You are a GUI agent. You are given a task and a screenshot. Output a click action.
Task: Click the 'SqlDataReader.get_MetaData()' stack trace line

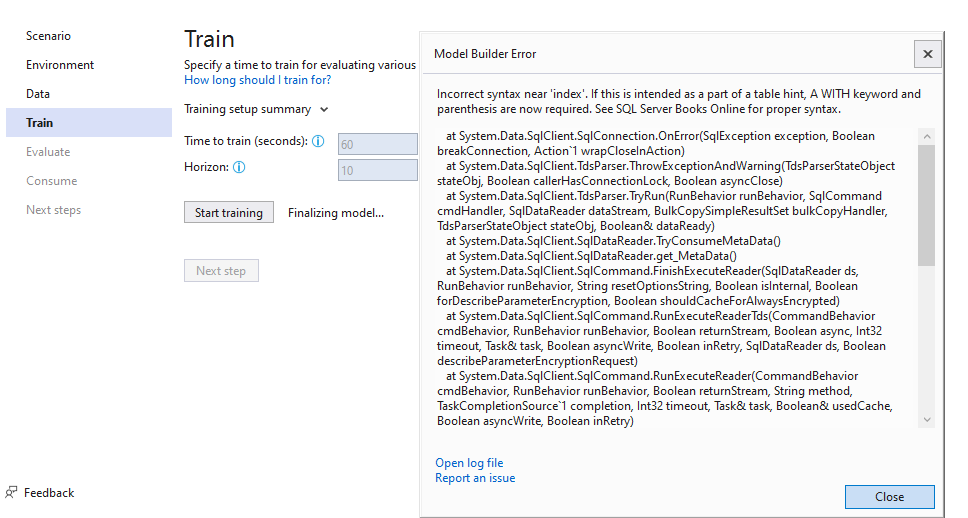pyautogui.click(x=591, y=256)
